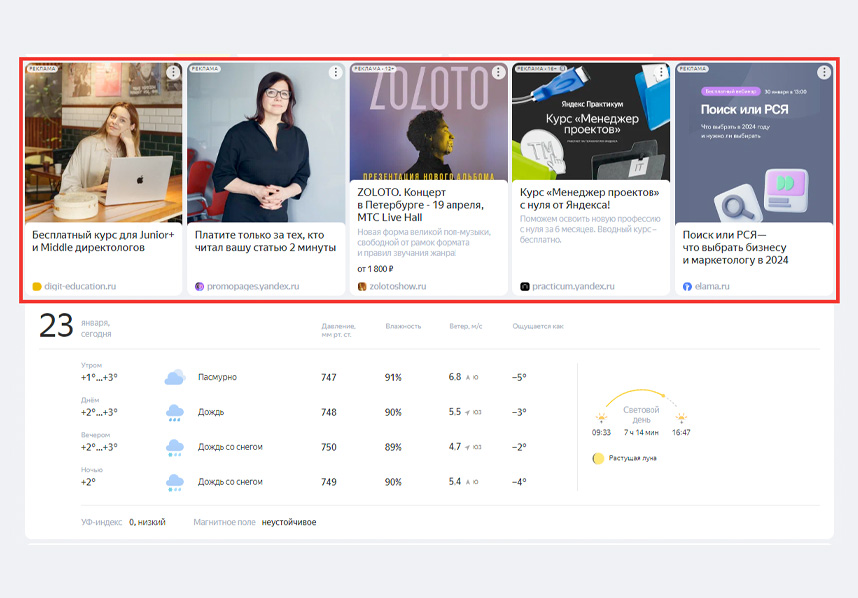Click the ZOLOTO album presentation poster image

click(x=429, y=122)
